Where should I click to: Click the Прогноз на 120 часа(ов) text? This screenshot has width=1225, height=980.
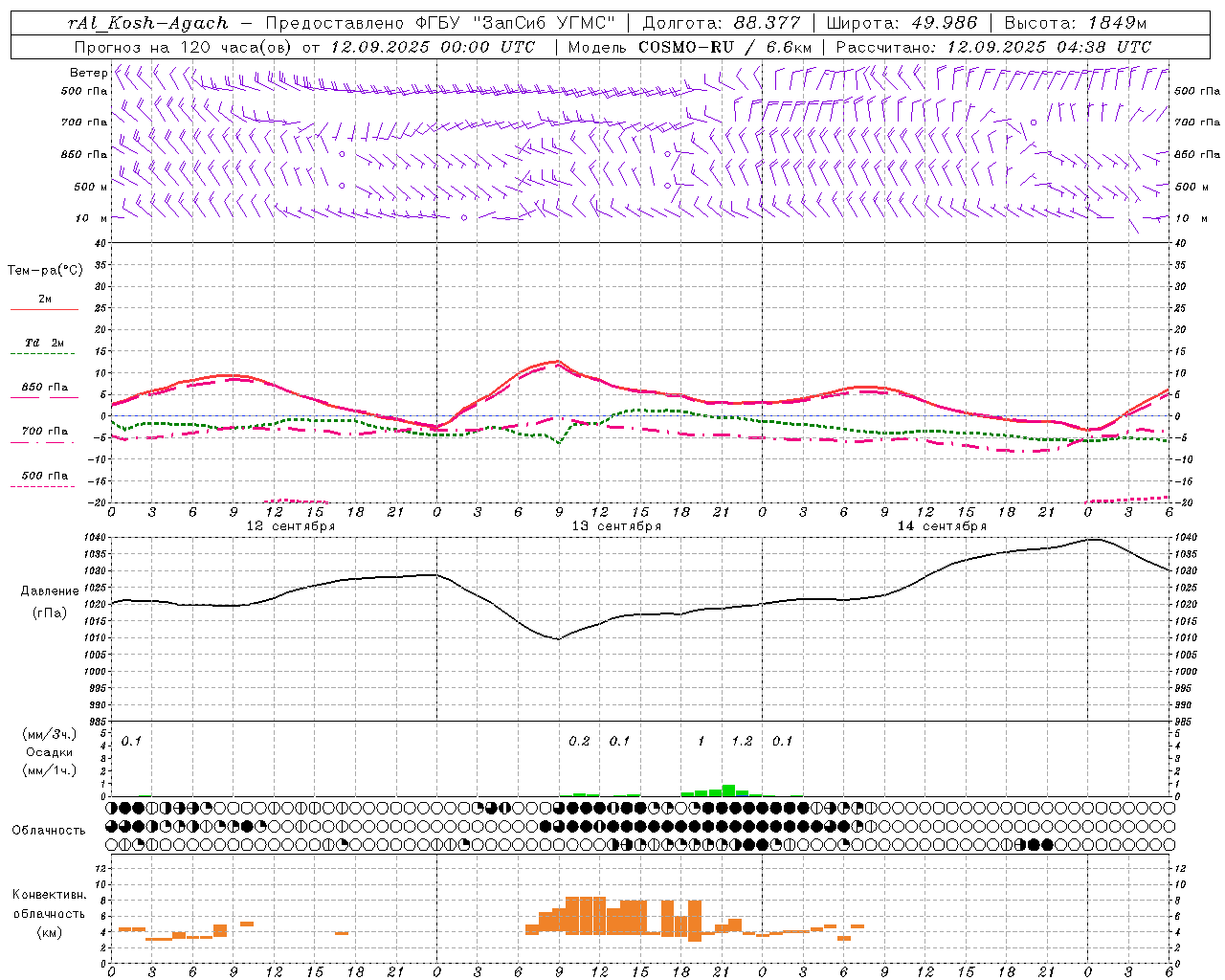[184, 47]
